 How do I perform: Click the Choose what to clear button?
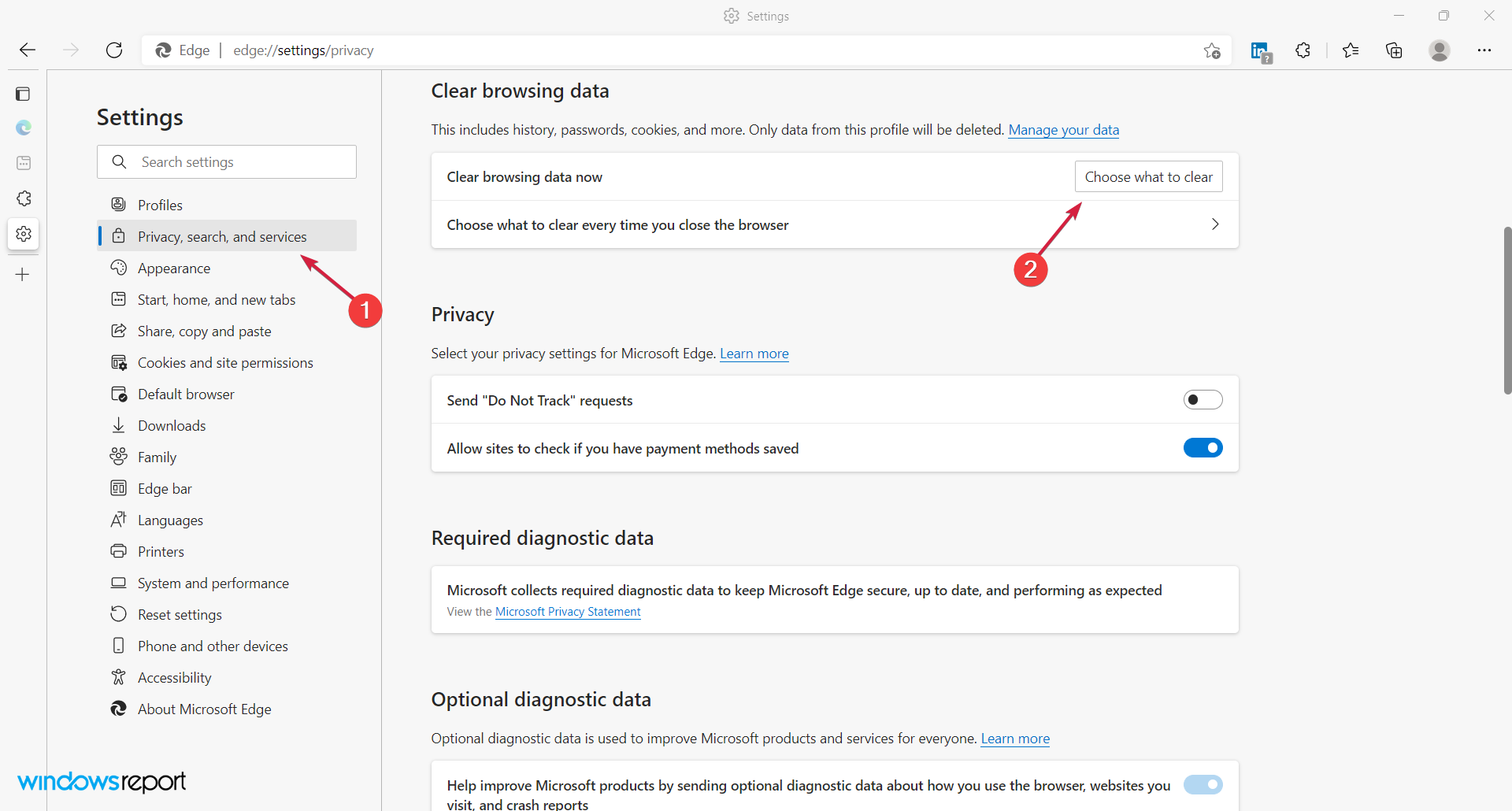pos(1148,177)
